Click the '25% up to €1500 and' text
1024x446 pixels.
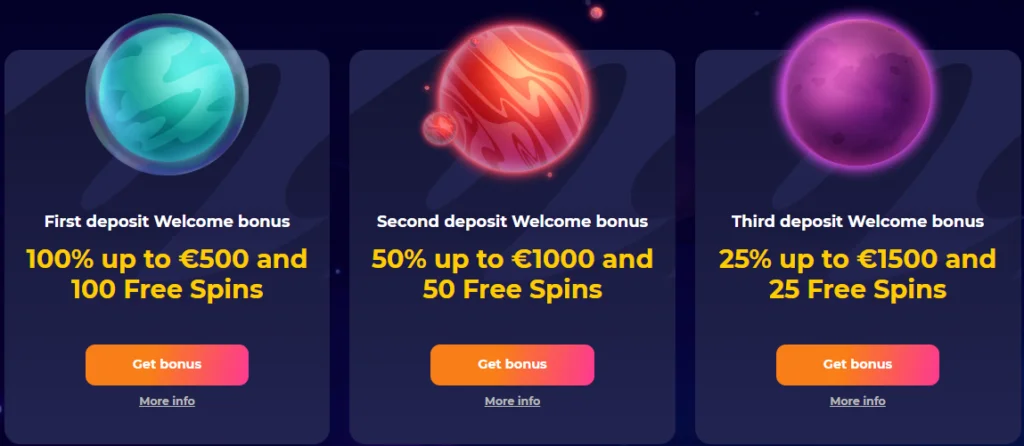pyautogui.click(x=857, y=259)
